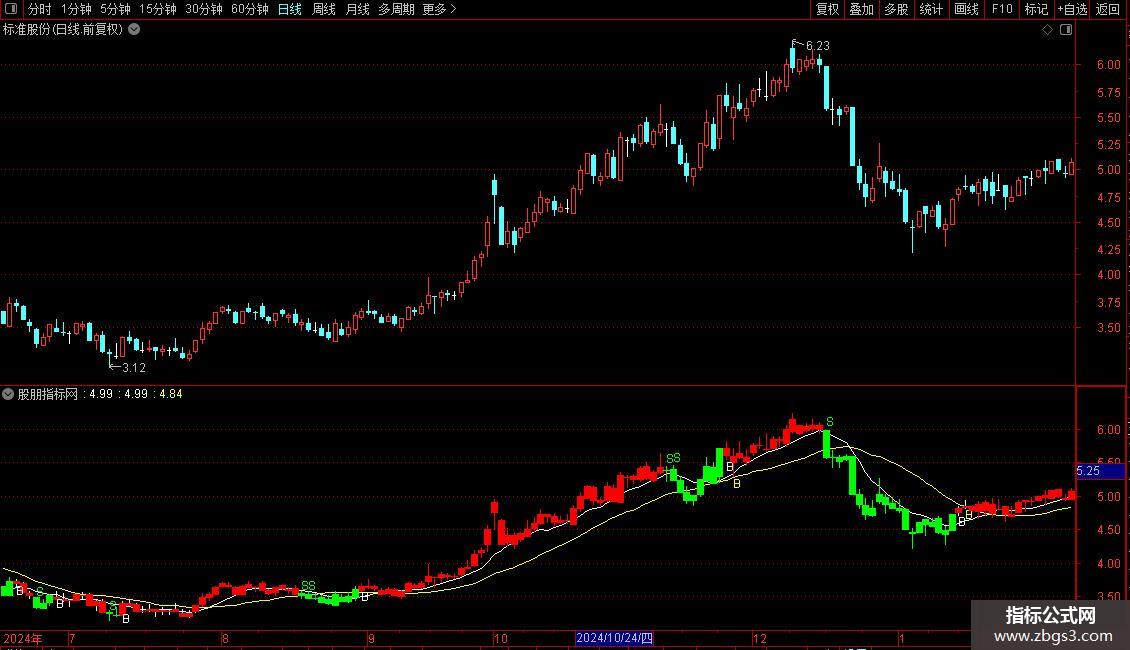1130x650 pixels.
Task: Switch to 周线 weekly chart
Action: tap(324, 9)
